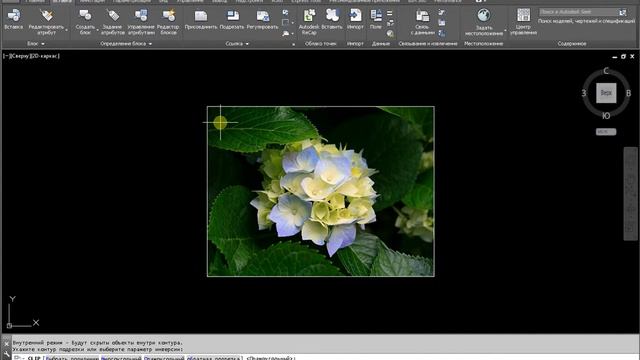Click top small icon in Связывание panel
640x360 pixels.
point(442,13)
